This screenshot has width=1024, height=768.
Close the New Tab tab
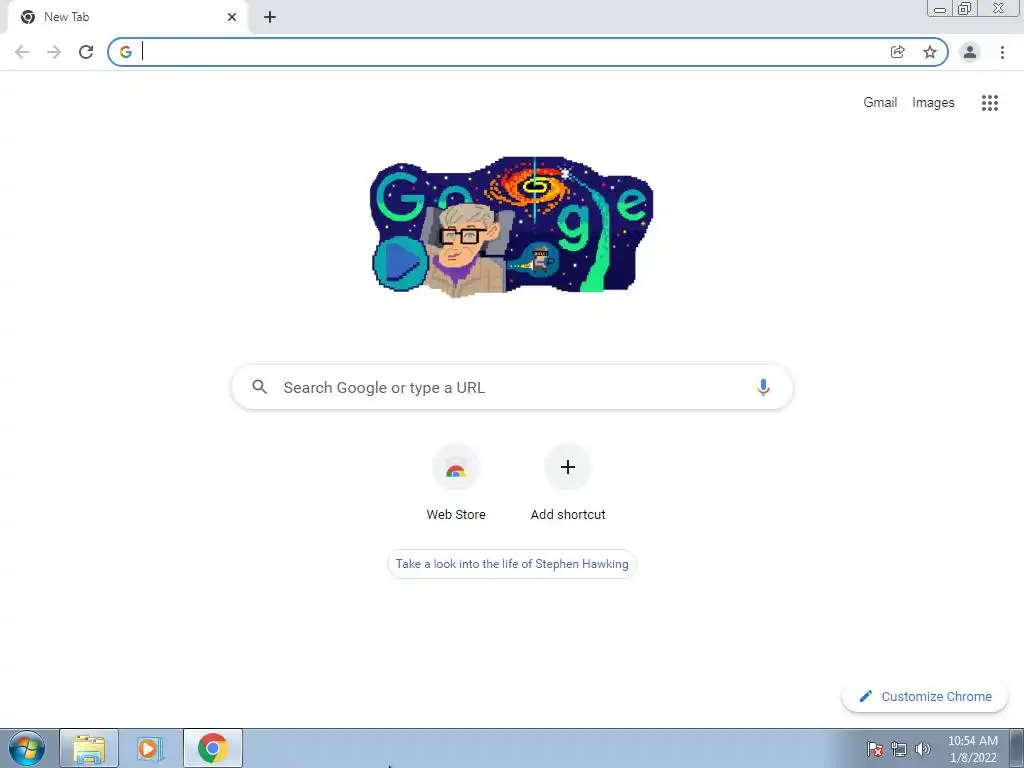232,17
